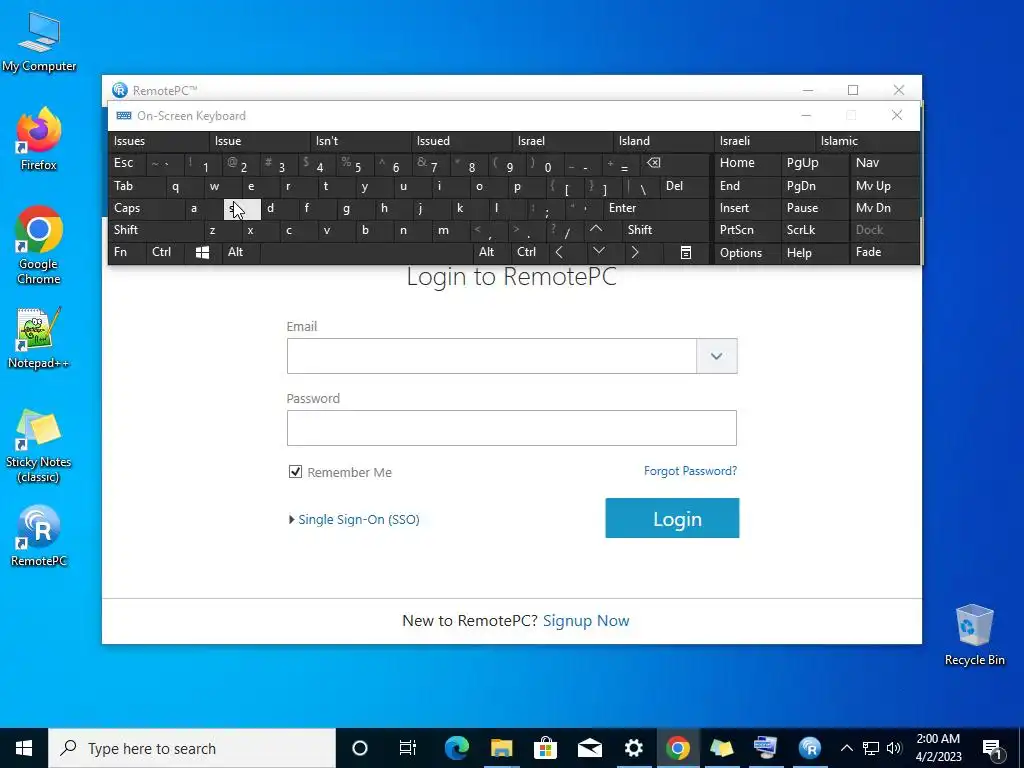Open Windows Start menu
The image size is (1024, 768).
tap(24, 748)
